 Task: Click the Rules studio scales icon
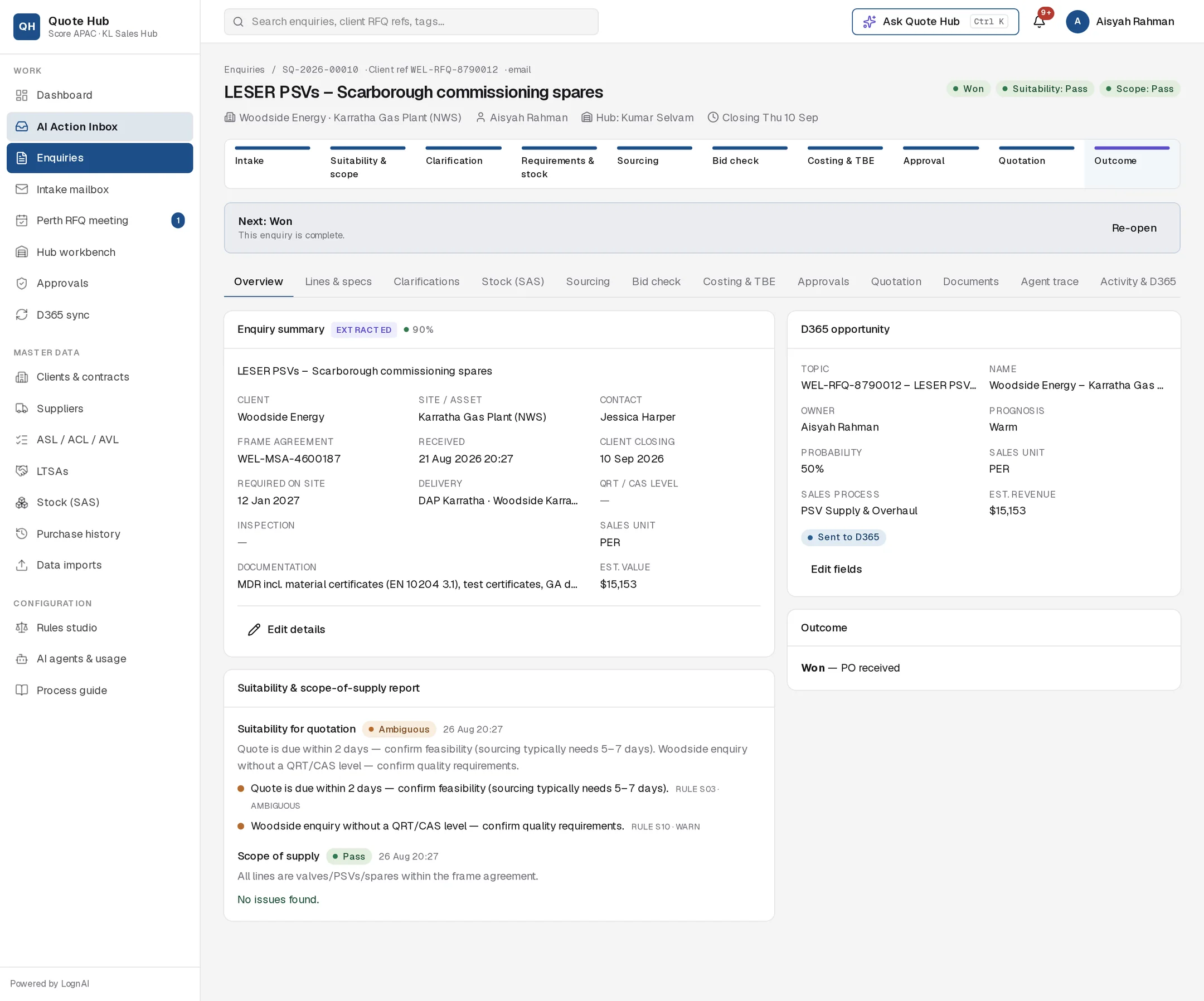(x=22, y=628)
